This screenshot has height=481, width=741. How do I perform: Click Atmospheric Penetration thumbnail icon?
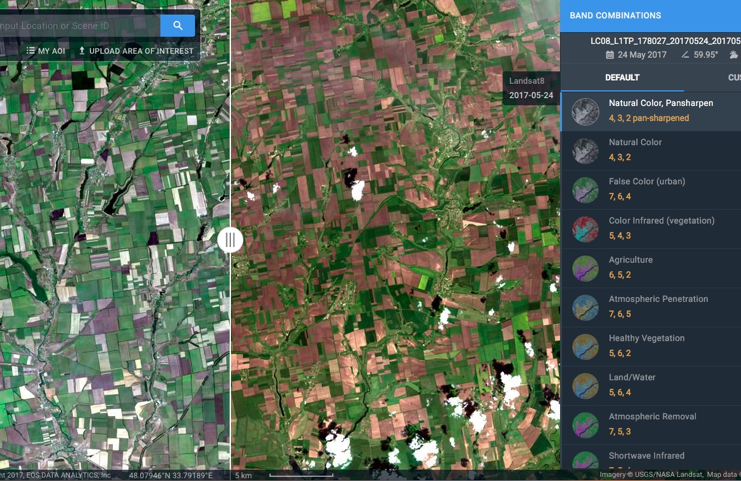[585, 308]
